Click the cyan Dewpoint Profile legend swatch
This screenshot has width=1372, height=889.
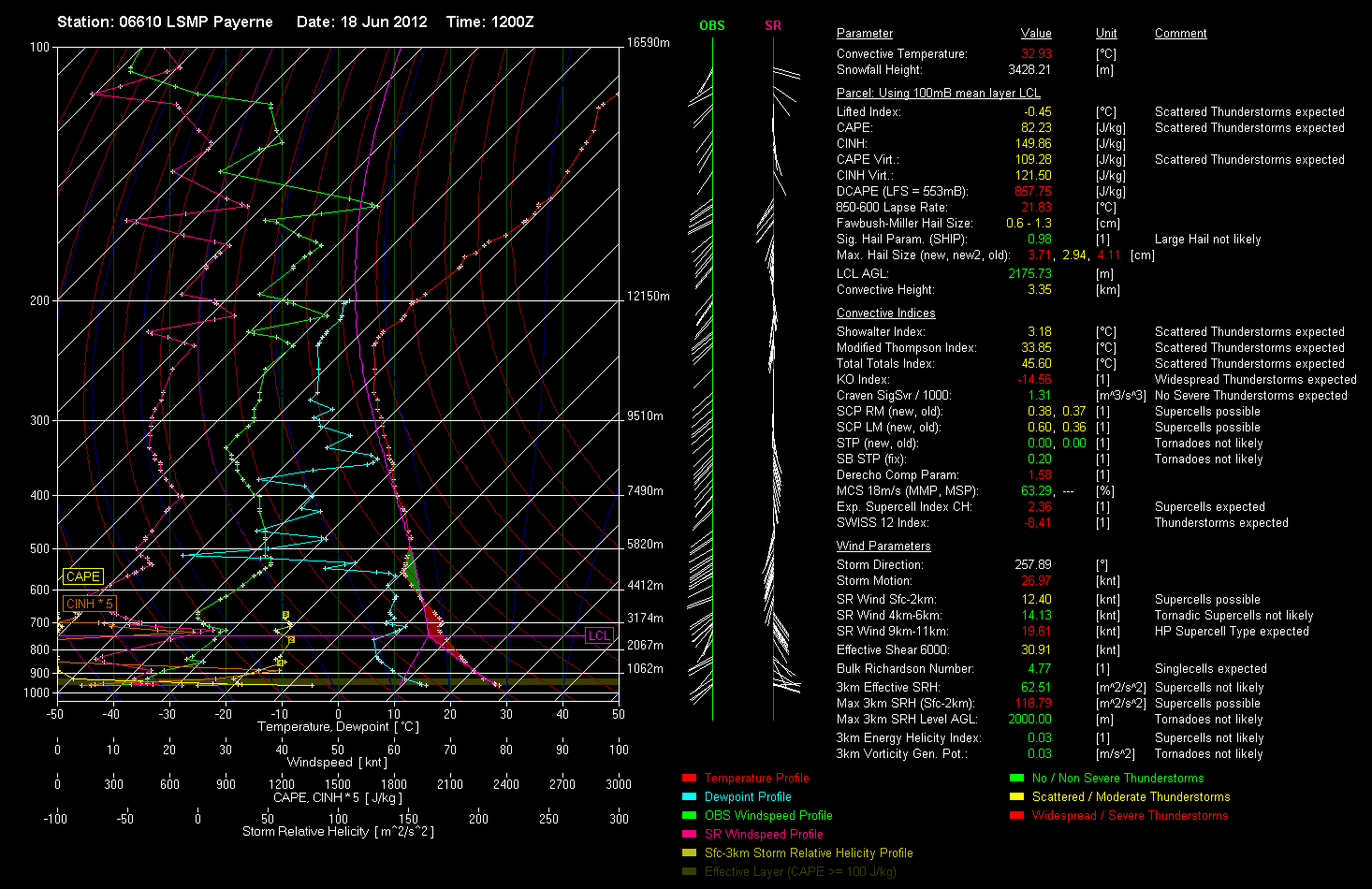(689, 796)
